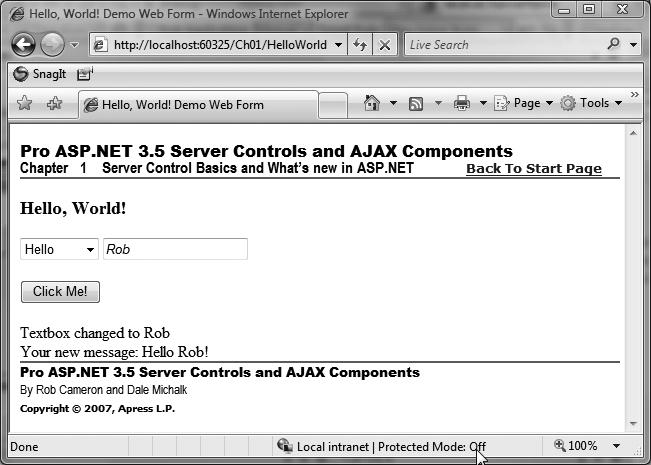Click the browser Forward arrow button
The width and height of the screenshot is (651, 465).
(52, 44)
